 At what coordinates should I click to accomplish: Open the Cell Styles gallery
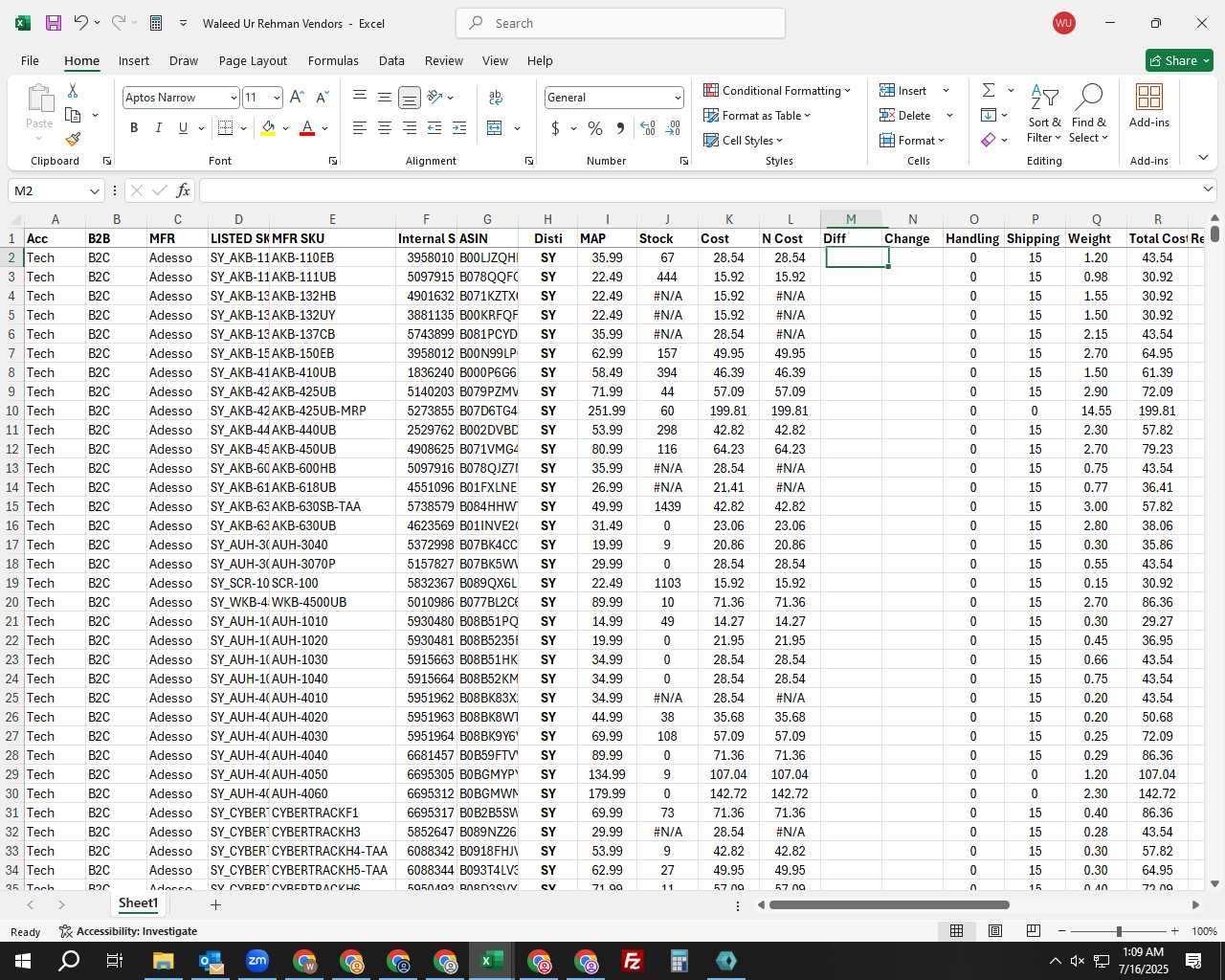(744, 140)
